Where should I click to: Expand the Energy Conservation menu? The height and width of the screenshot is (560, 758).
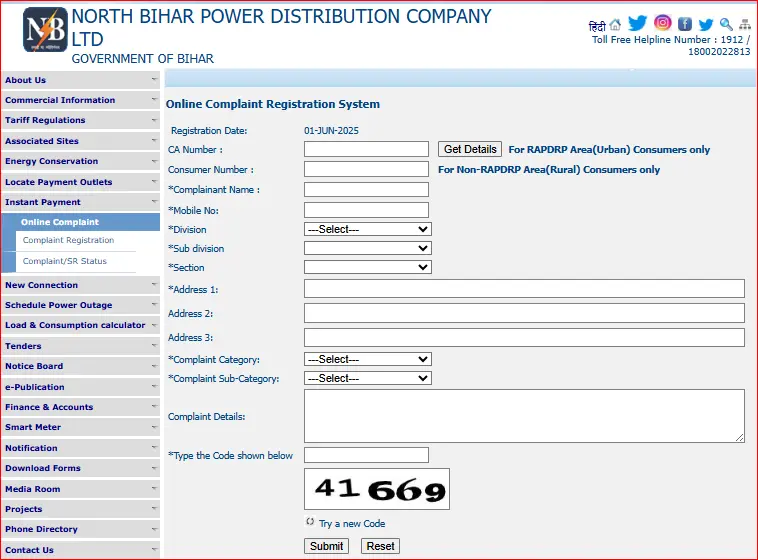pyautogui.click(x=80, y=161)
